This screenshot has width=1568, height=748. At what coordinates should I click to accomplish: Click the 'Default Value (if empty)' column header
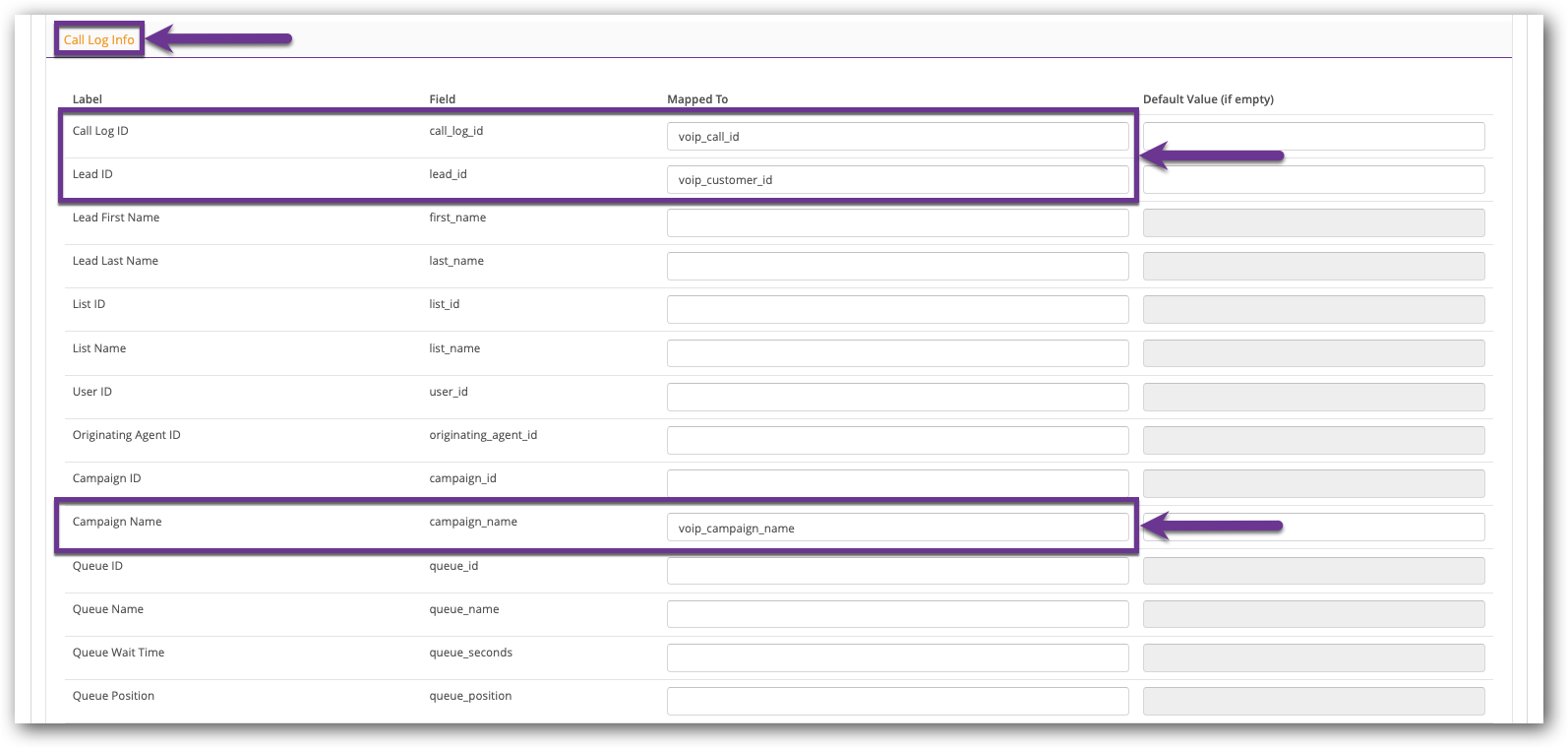click(x=1208, y=99)
